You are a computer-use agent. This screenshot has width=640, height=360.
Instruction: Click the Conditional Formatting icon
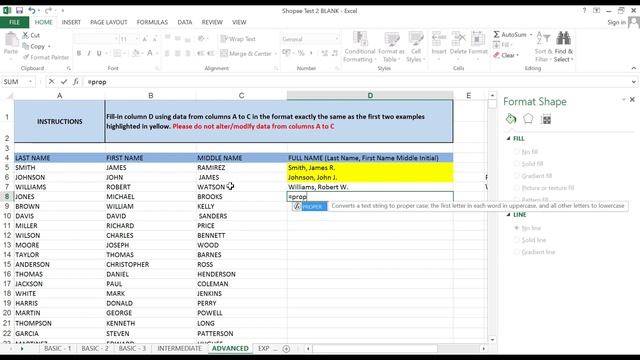[x=360, y=39]
